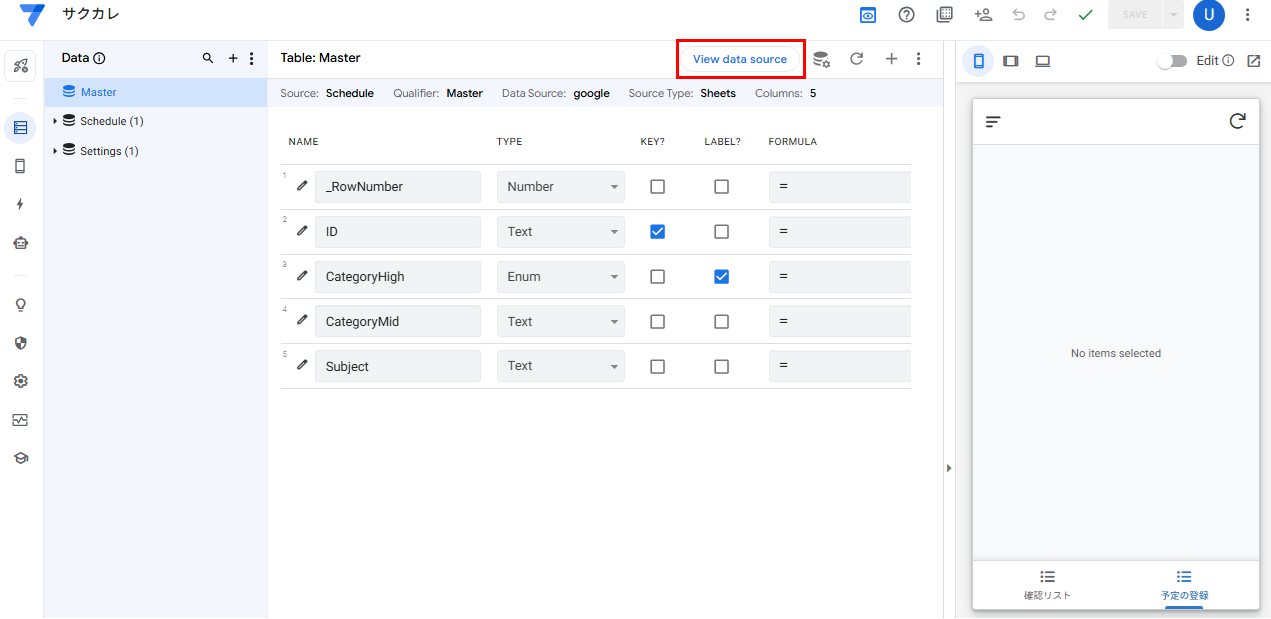
Task: Open type dropdown for CategoryHigh column
Action: click(560, 277)
